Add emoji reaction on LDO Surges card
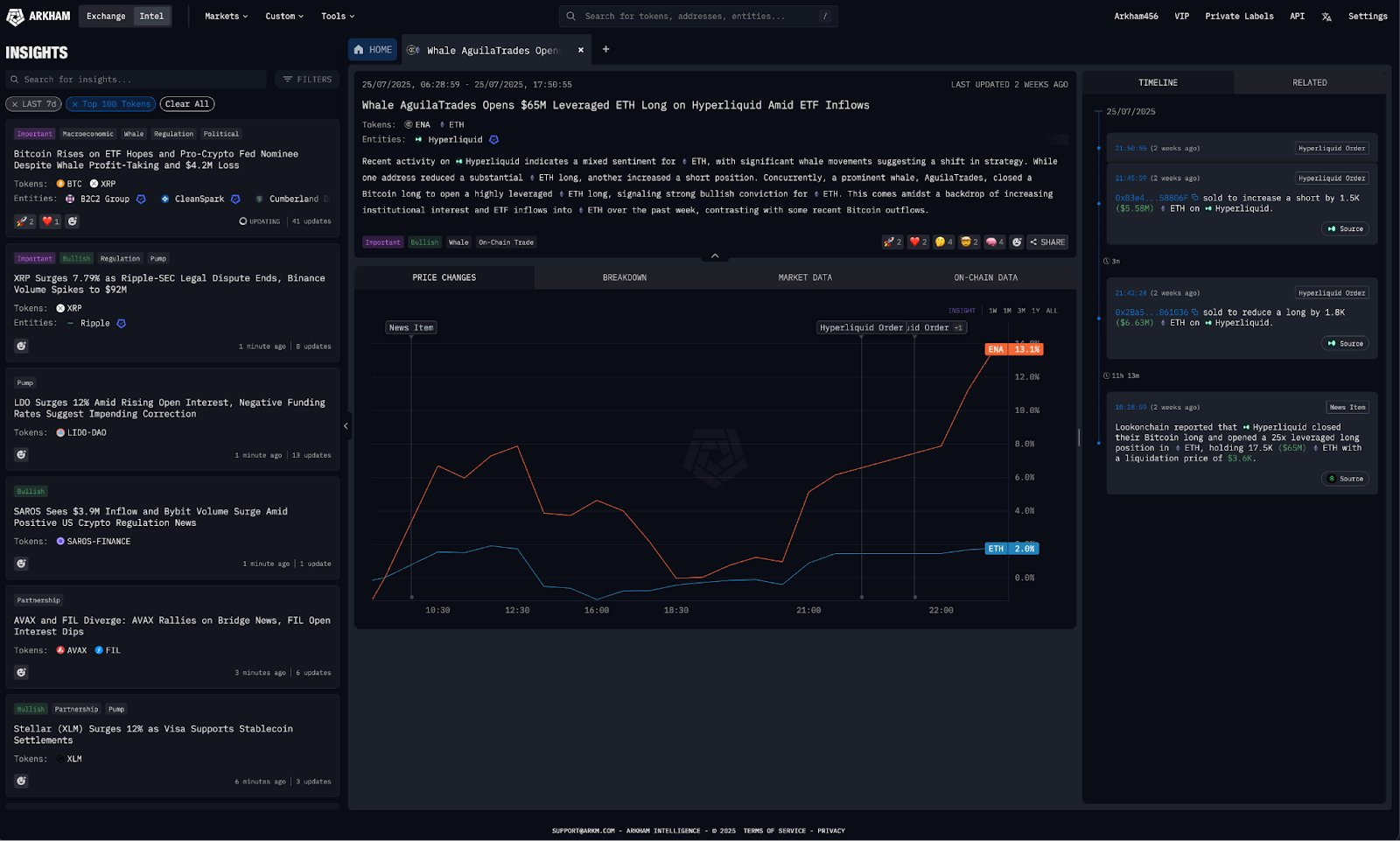The height and width of the screenshot is (841, 1400). (22, 455)
